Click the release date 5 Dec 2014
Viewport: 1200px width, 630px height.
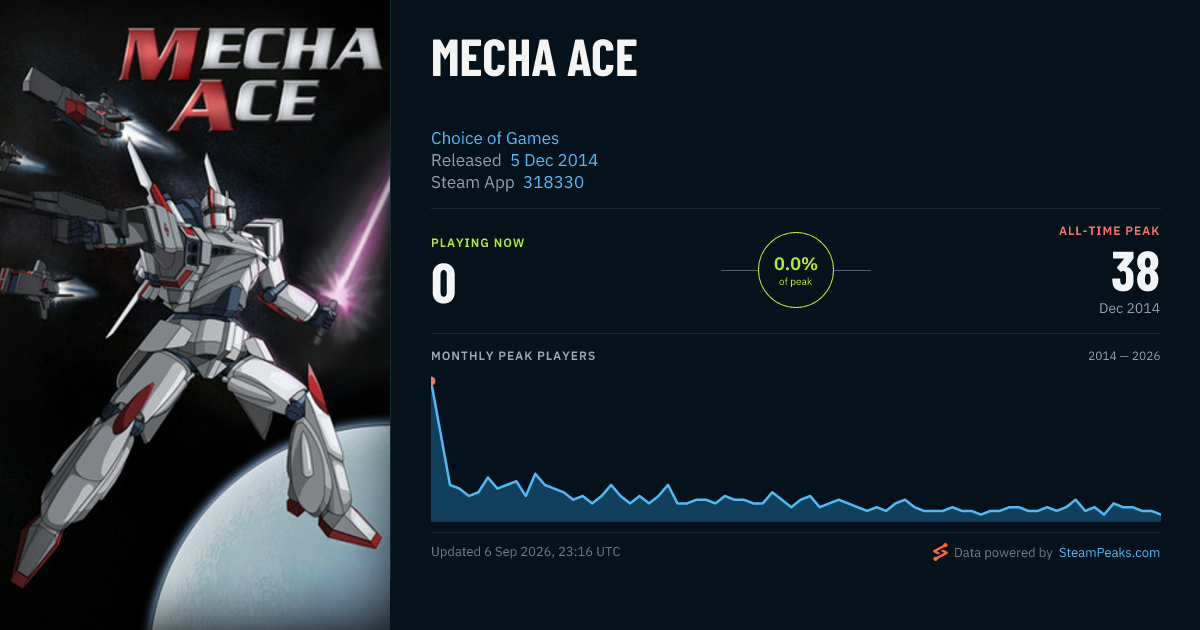(554, 160)
